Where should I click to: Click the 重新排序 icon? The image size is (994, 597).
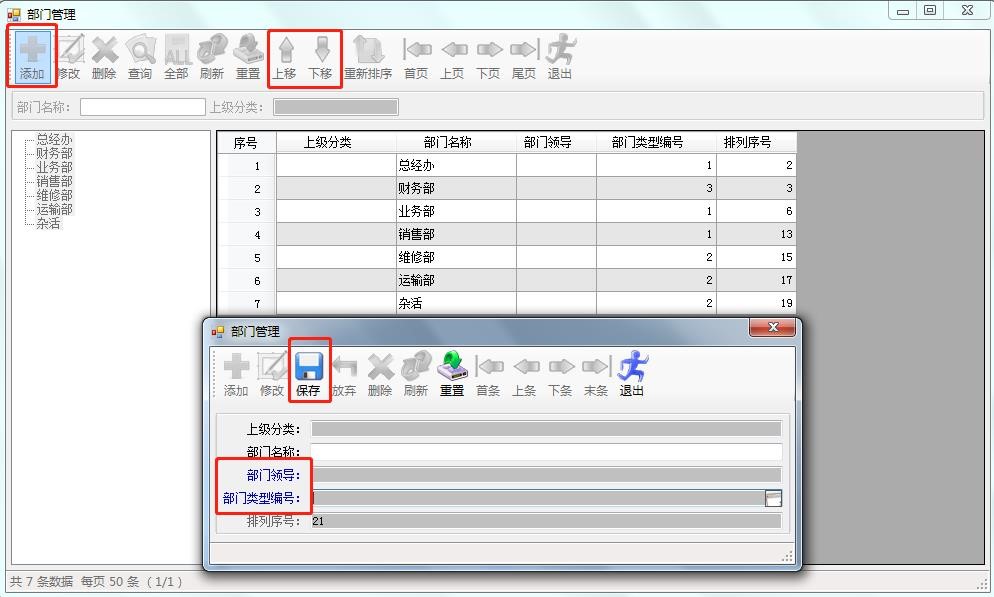point(368,57)
